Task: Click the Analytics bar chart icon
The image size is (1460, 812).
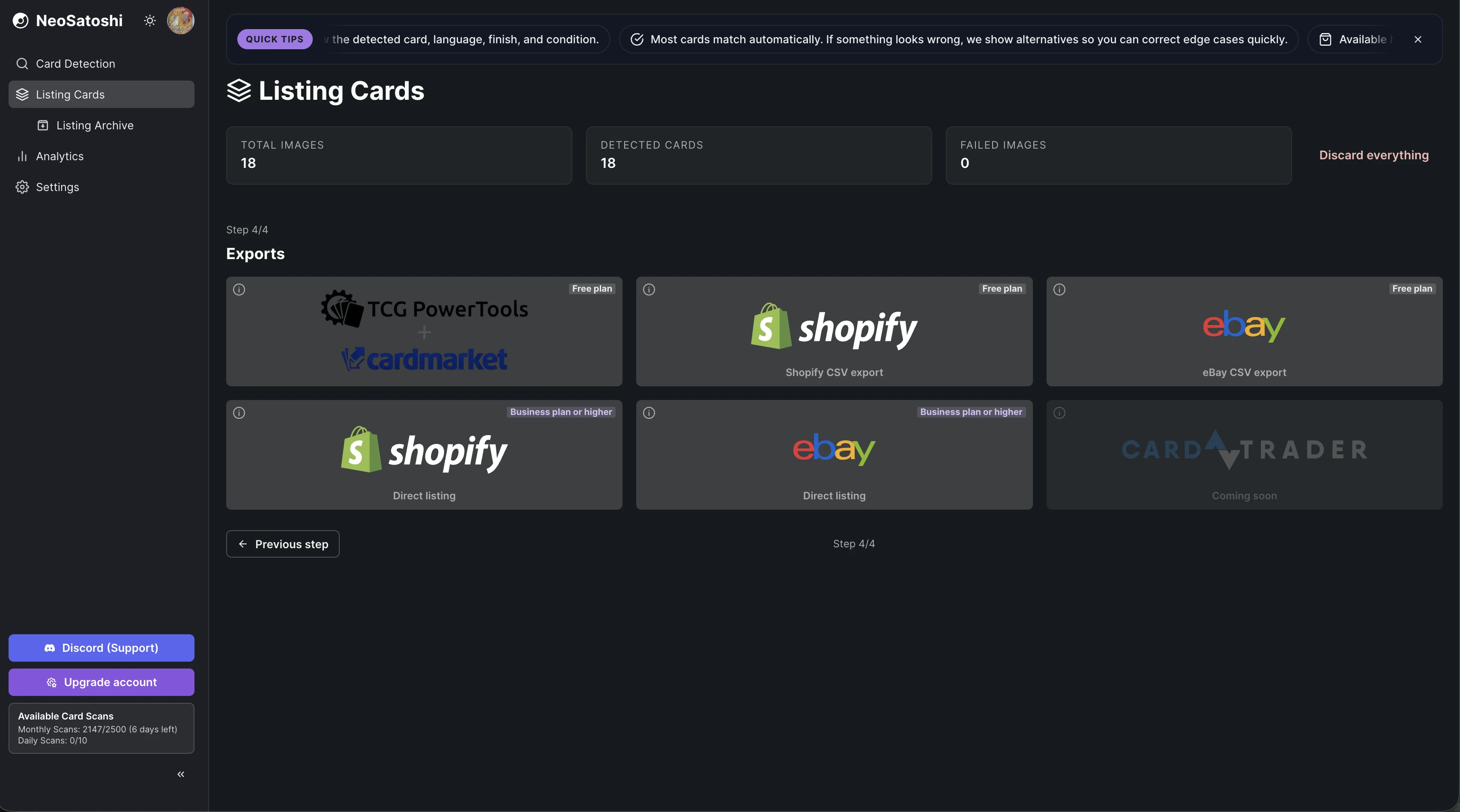Action: (23, 156)
